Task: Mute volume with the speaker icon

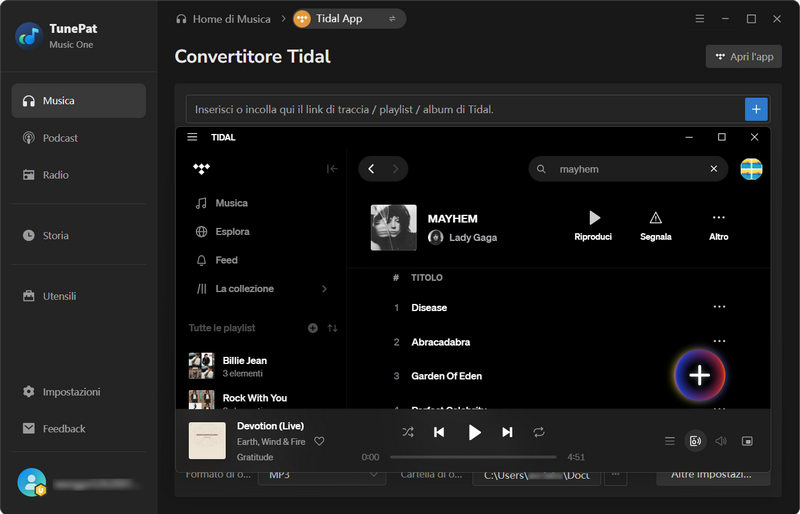Action: click(721, 440)
